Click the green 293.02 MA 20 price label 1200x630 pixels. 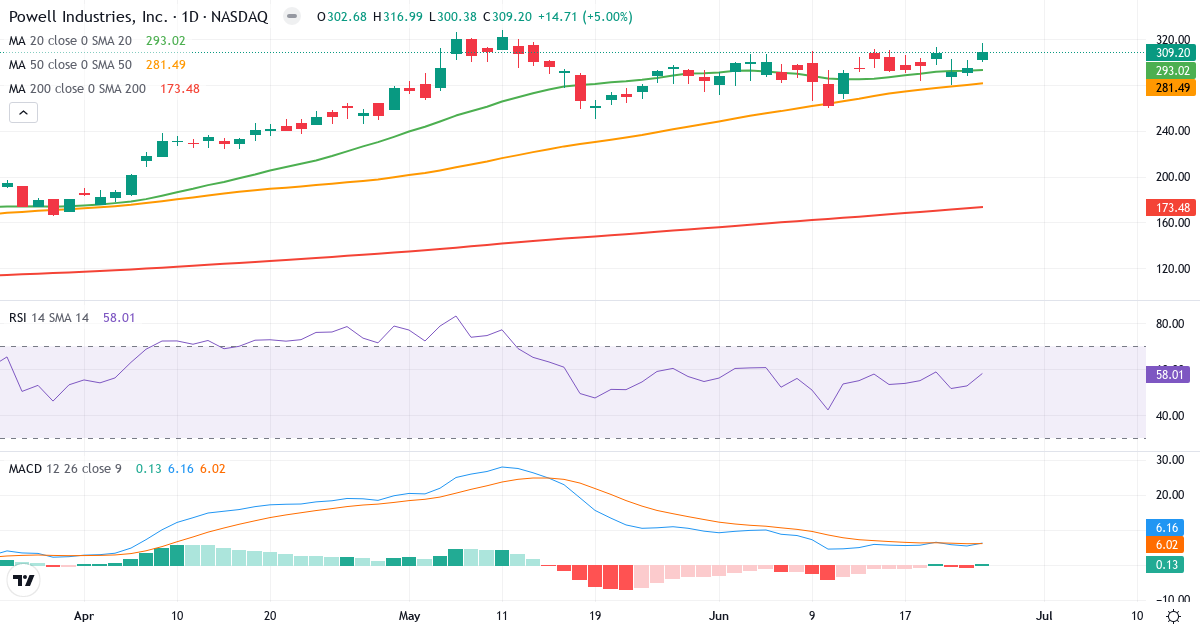(1171, 70)
